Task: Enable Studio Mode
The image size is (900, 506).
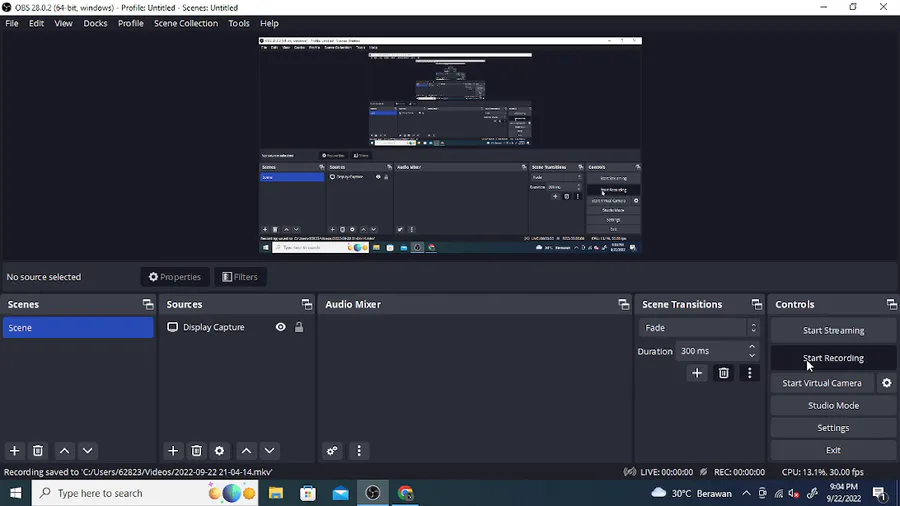Action: pos(833,406)
